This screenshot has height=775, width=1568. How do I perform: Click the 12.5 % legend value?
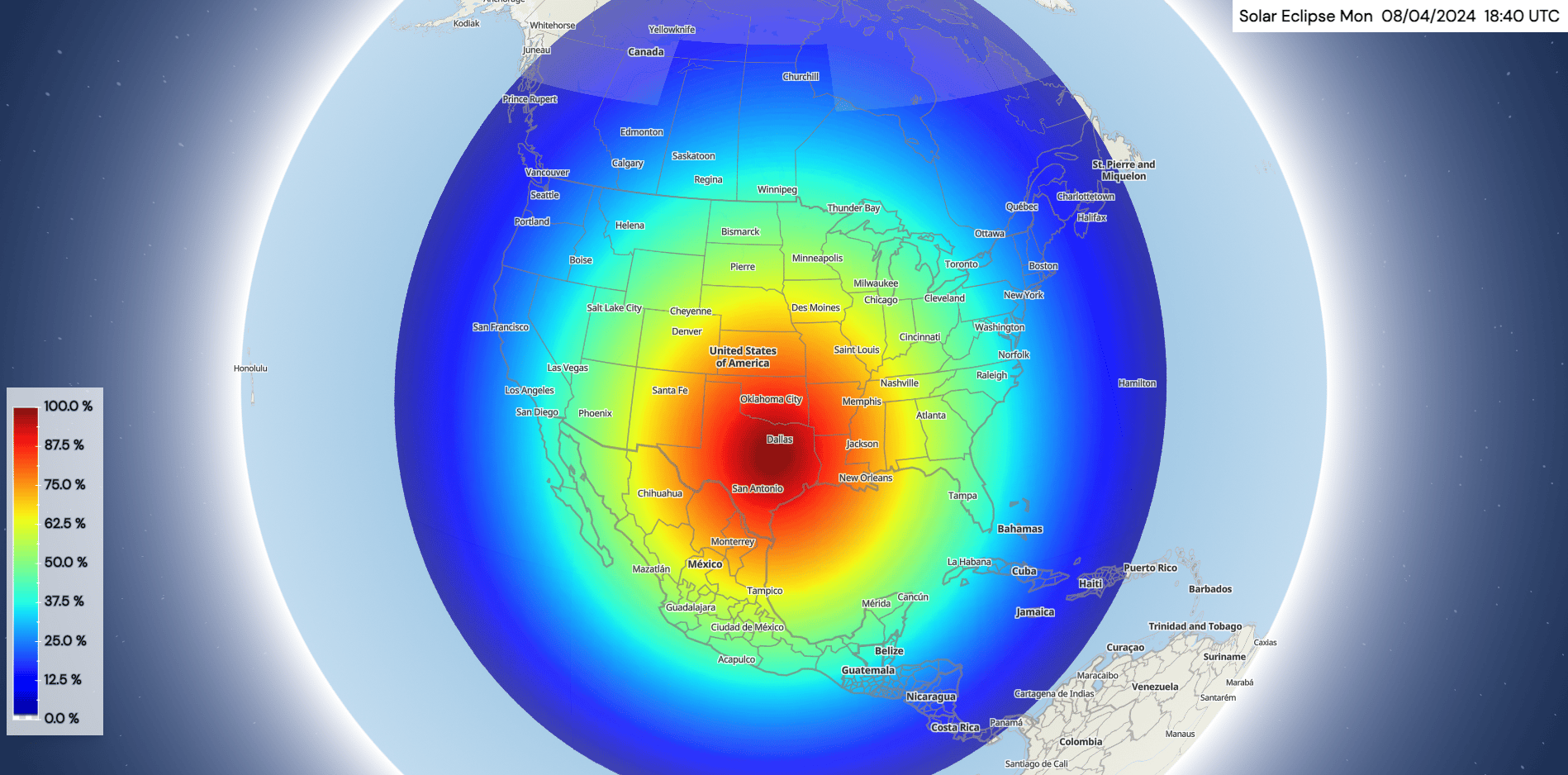[63, 679]
